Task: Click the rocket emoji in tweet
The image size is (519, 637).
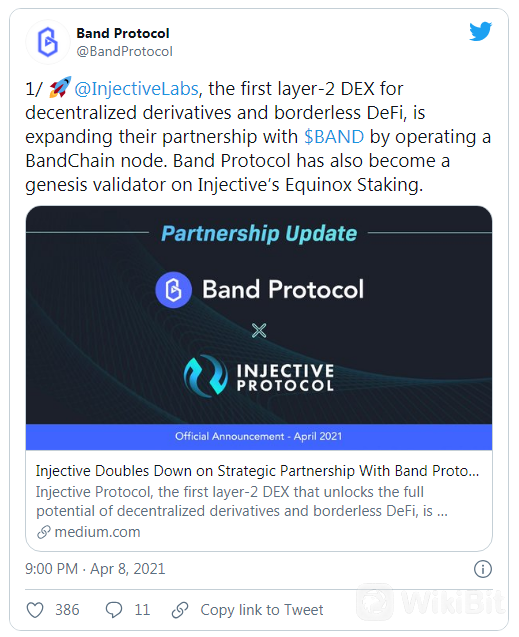Action: click(x=60, y=87)
